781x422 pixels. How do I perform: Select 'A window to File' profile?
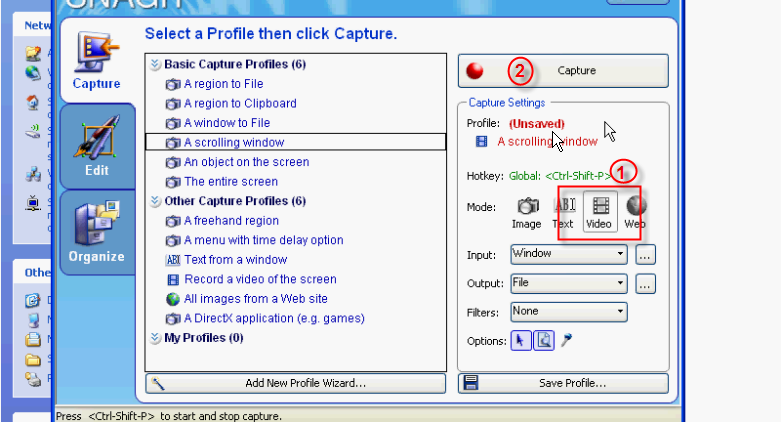tap(227, 123)
